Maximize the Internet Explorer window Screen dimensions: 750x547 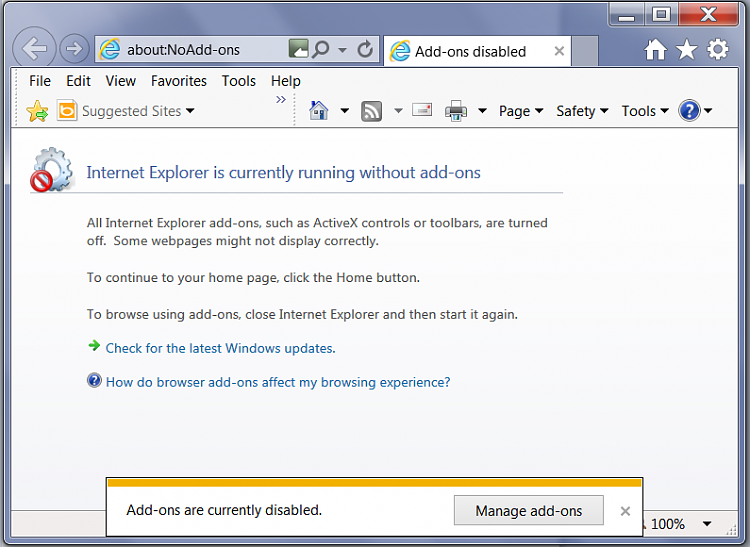tap(661, 14)
